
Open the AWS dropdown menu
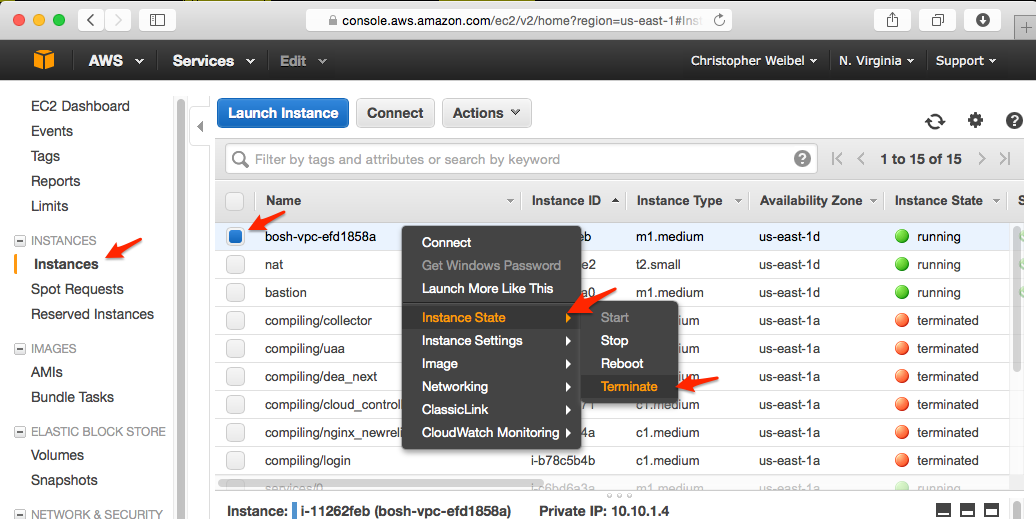[x=116, y=61]
